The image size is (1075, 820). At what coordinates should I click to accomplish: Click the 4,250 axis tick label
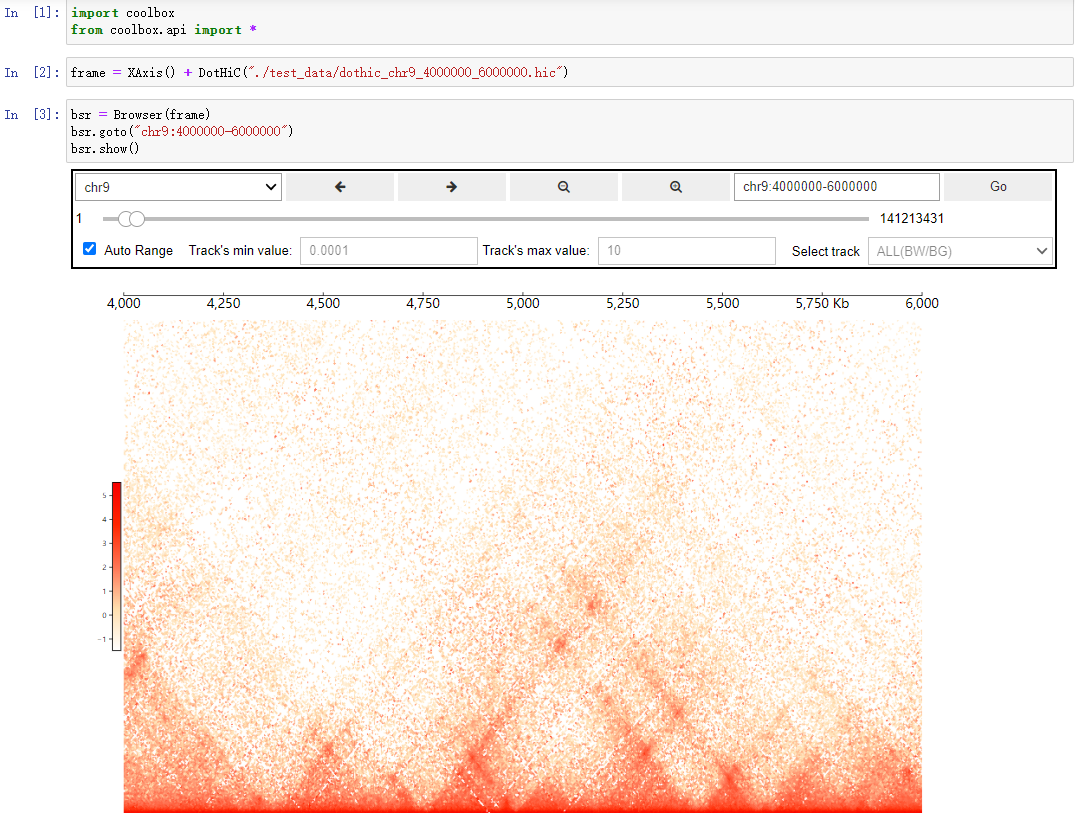point(224,303)
